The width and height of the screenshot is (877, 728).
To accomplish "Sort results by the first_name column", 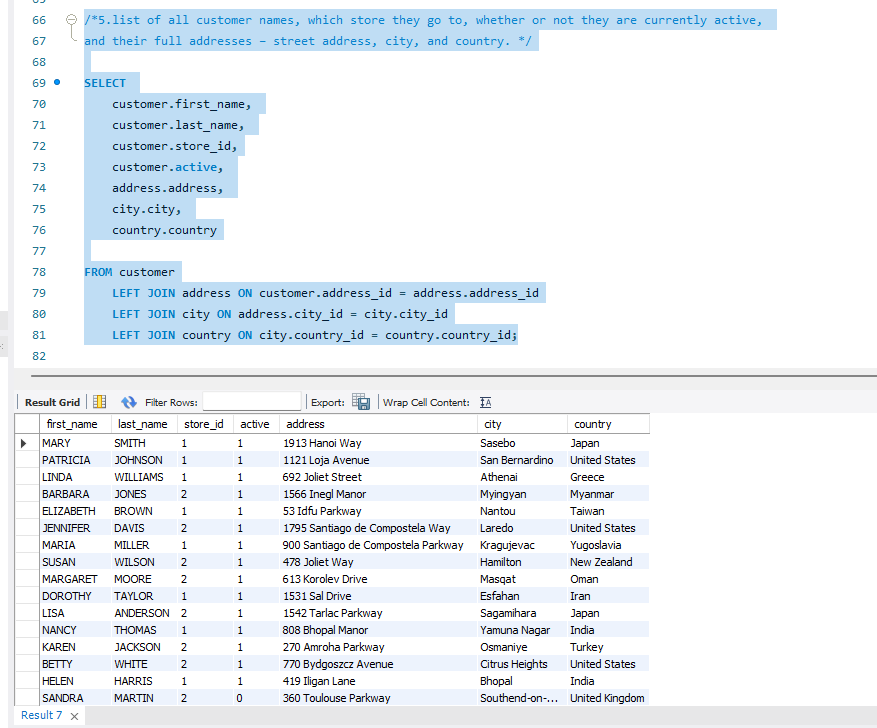I will 72,423.
